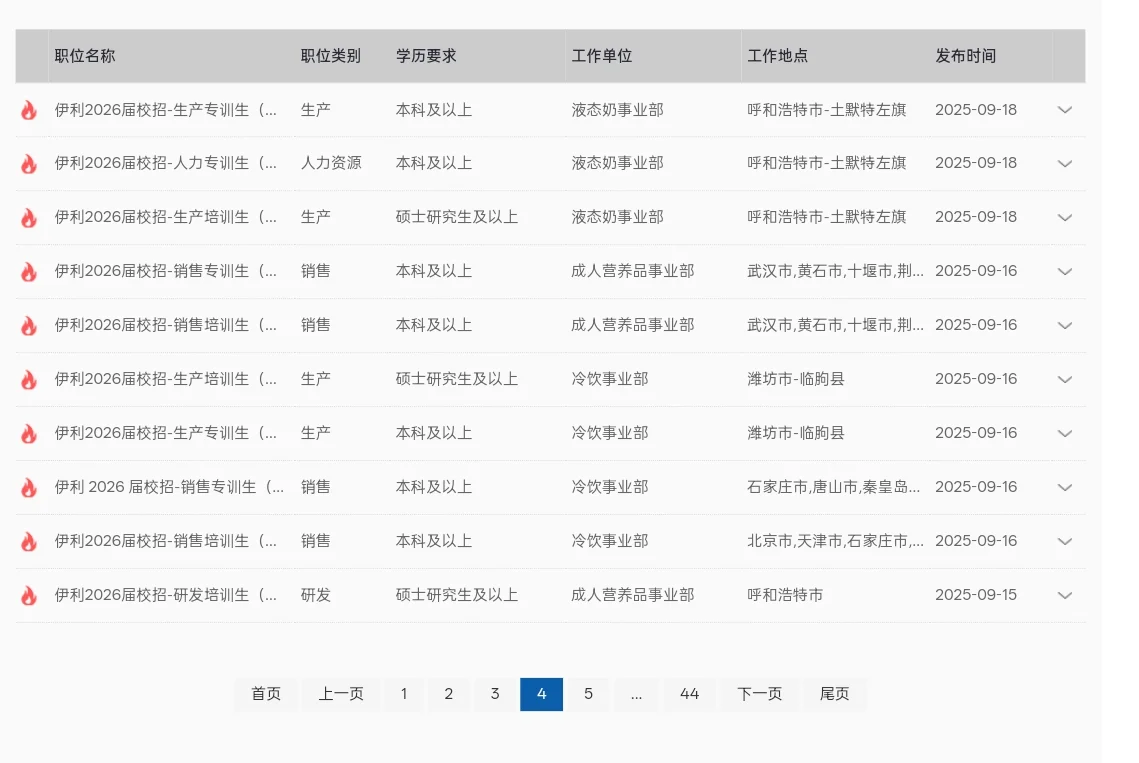Image resolution: width=1139 pixels, height=763 pixels.
Task: Go to 下一页 next page
Action: pos(760,694)
